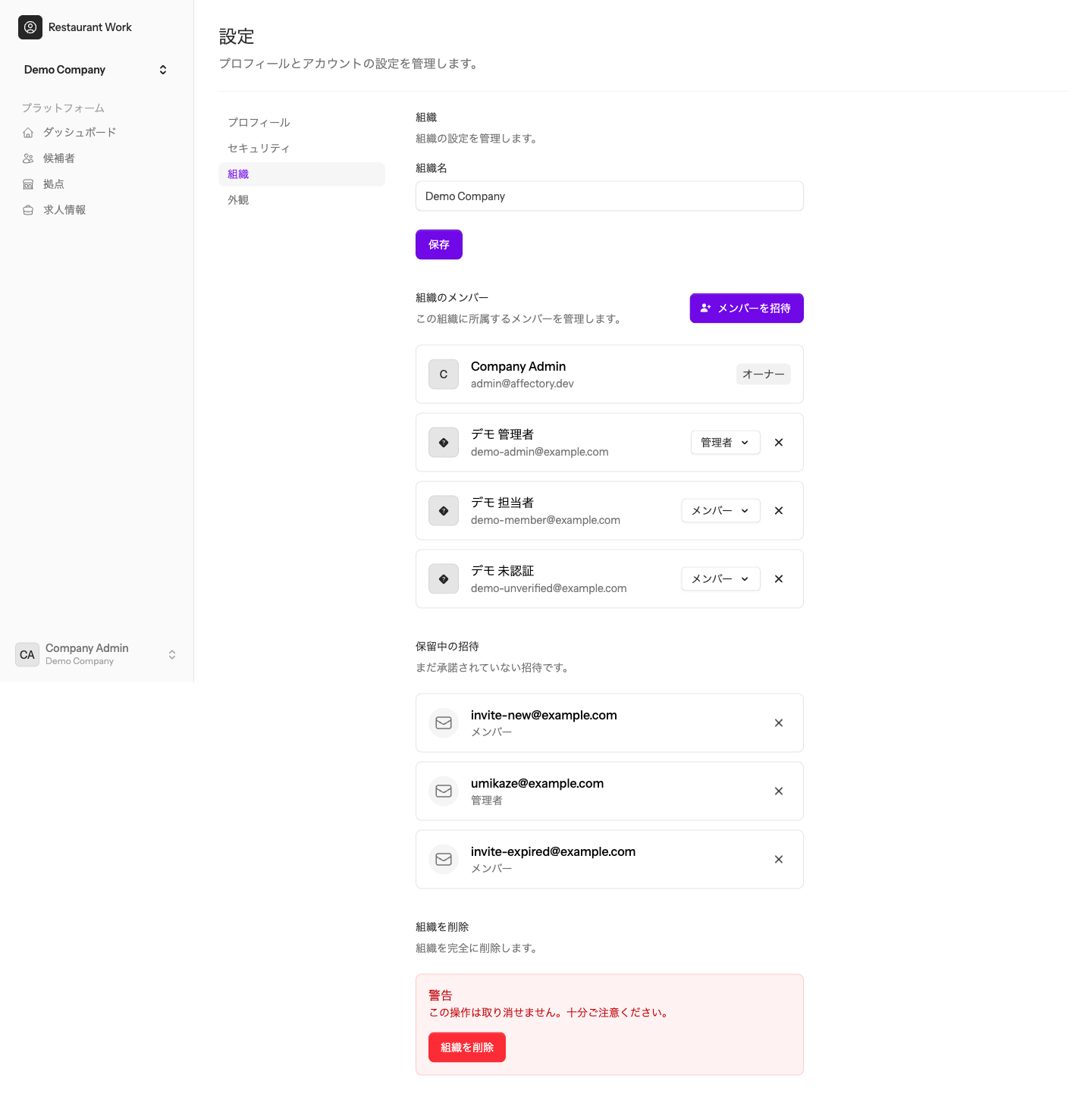Open the Demo Company organization switcher
Viewport: 1092px width, 1100px height.
[96, 70]
